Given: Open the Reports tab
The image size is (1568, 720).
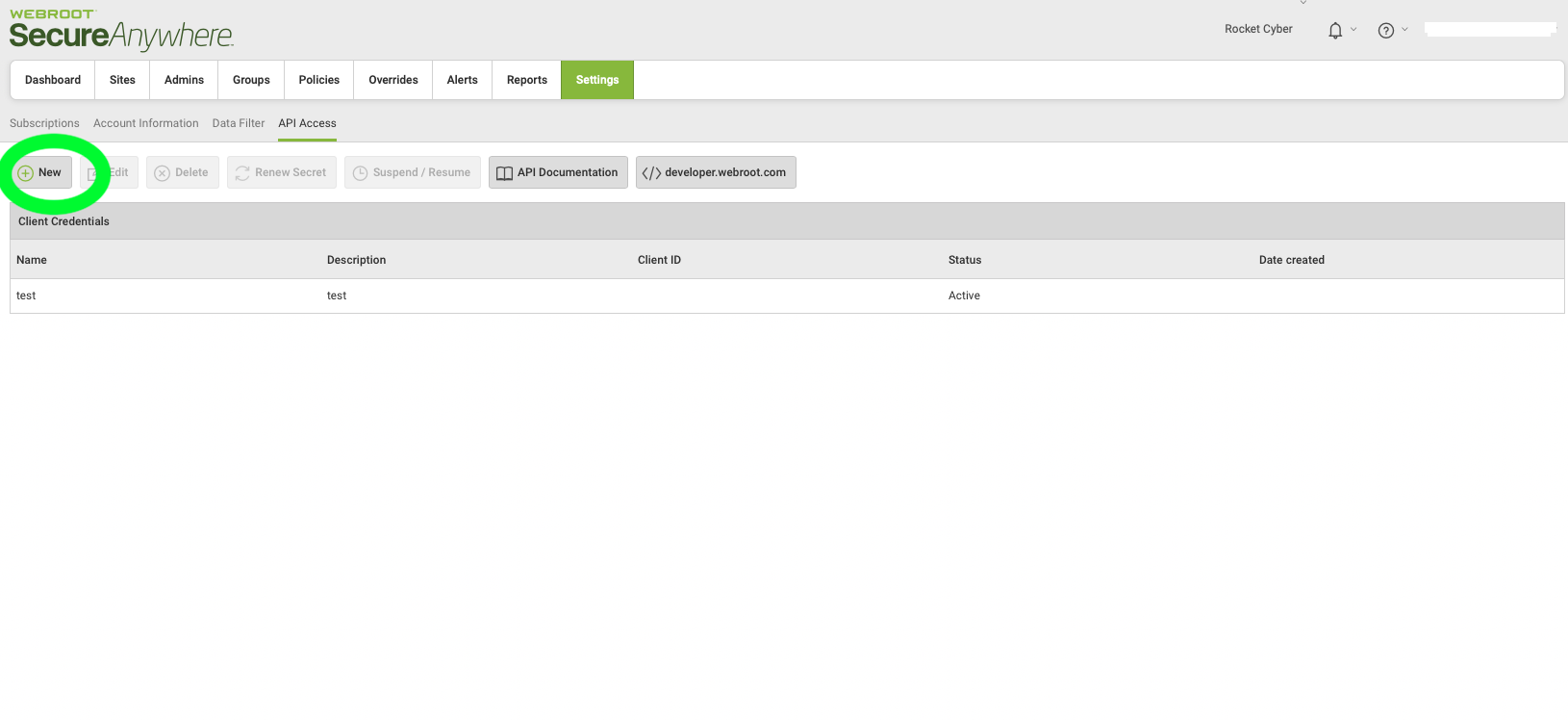Looking at the screenshot, I should click(x=527, y=80).
